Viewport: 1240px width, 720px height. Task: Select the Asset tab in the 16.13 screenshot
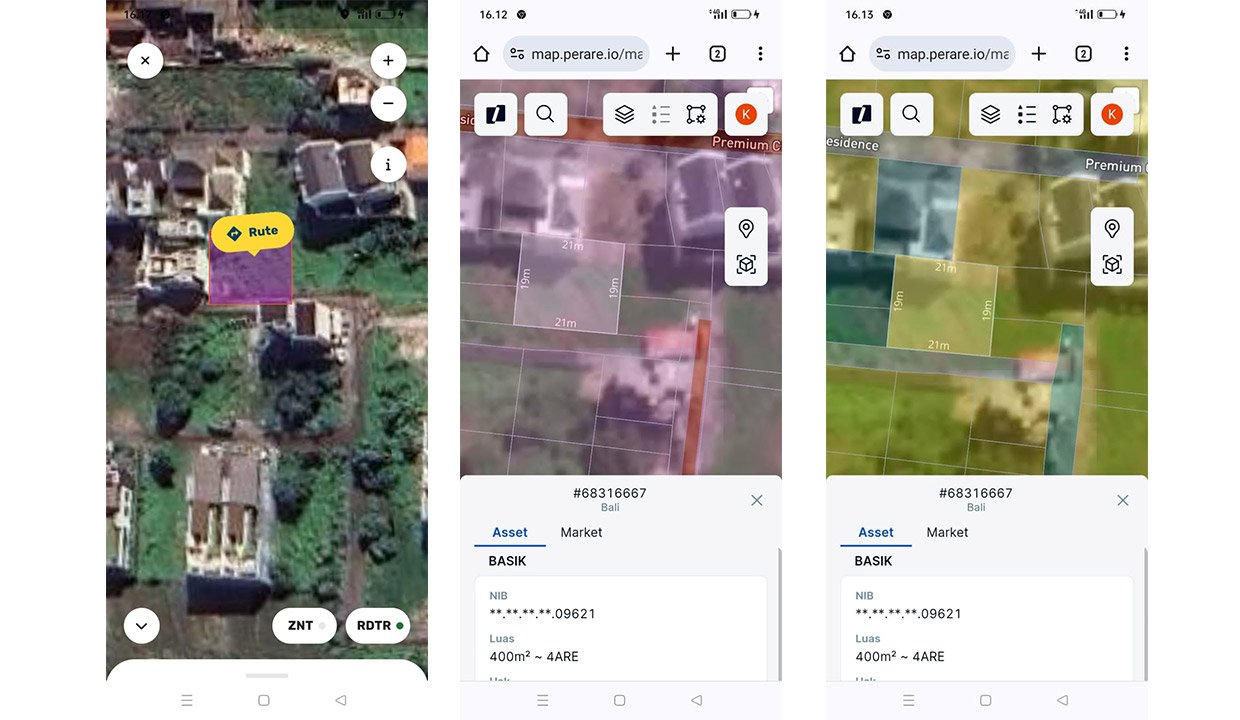point(875,532)
